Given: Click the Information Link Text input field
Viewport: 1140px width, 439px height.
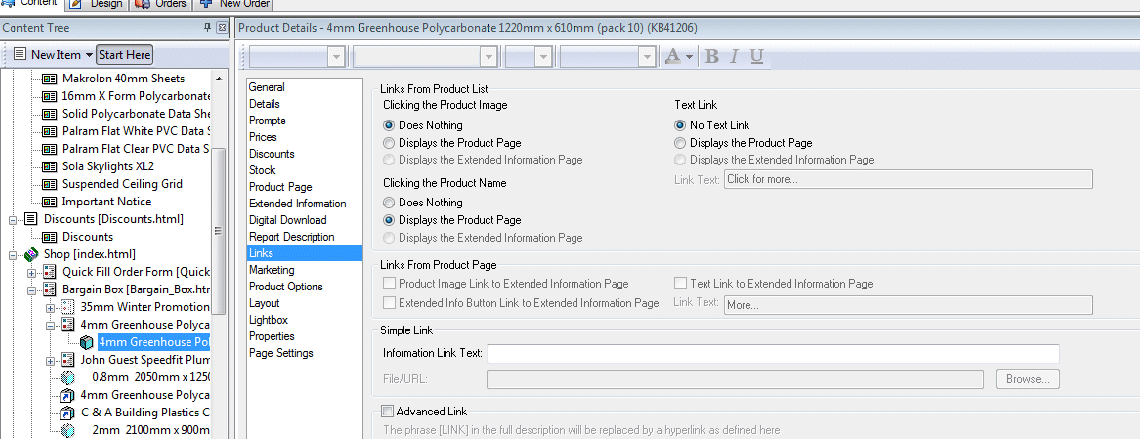Looking at the screenshot, I should point(772,354).
